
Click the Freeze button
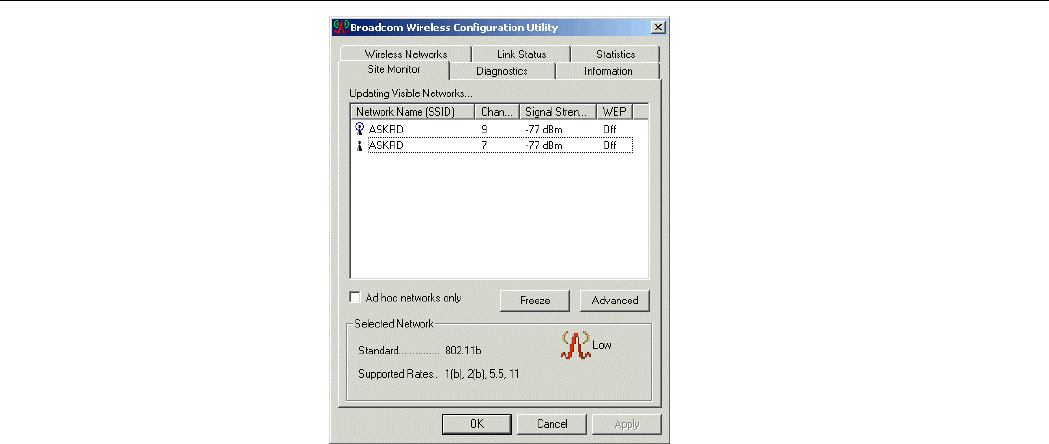535,301
